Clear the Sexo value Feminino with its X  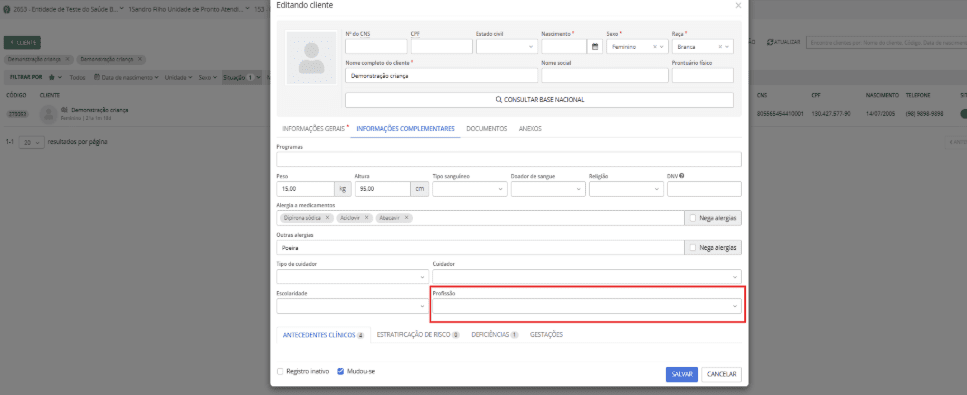[654, 46]
